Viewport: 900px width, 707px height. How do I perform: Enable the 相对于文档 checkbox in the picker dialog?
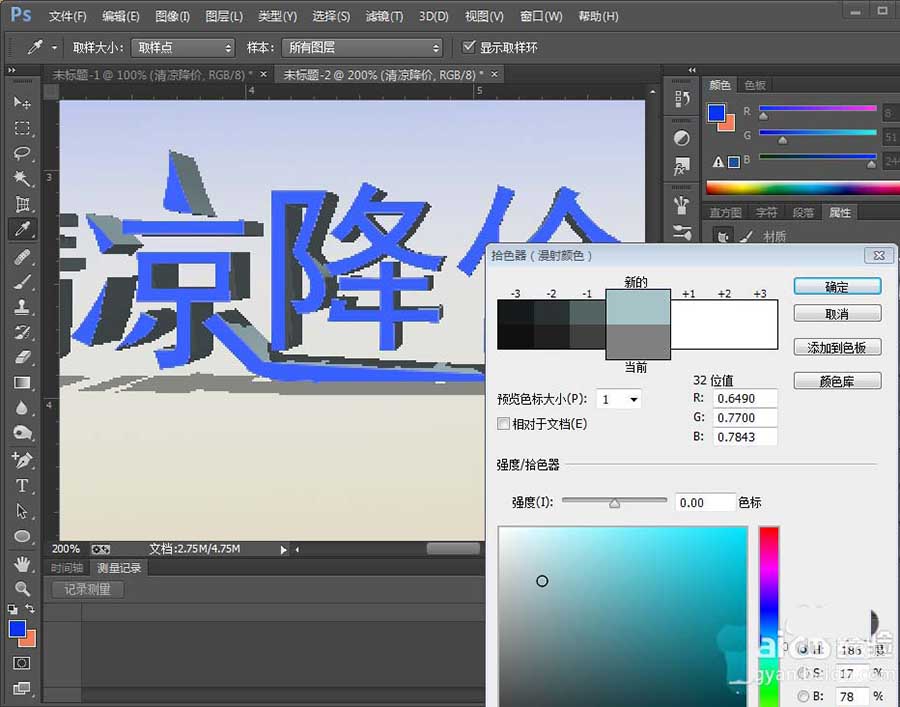[504, 423]
